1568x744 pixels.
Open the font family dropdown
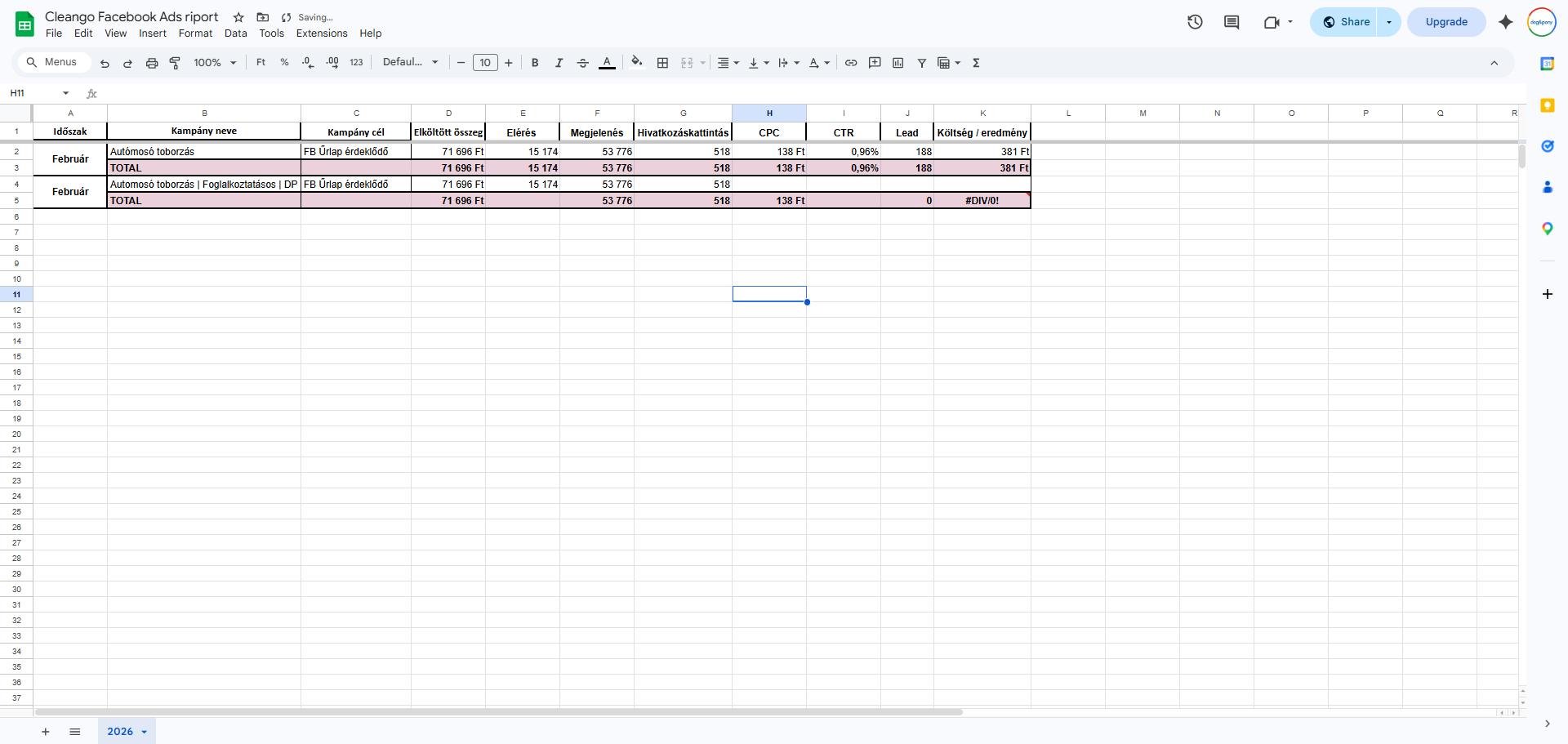(411, 62)
